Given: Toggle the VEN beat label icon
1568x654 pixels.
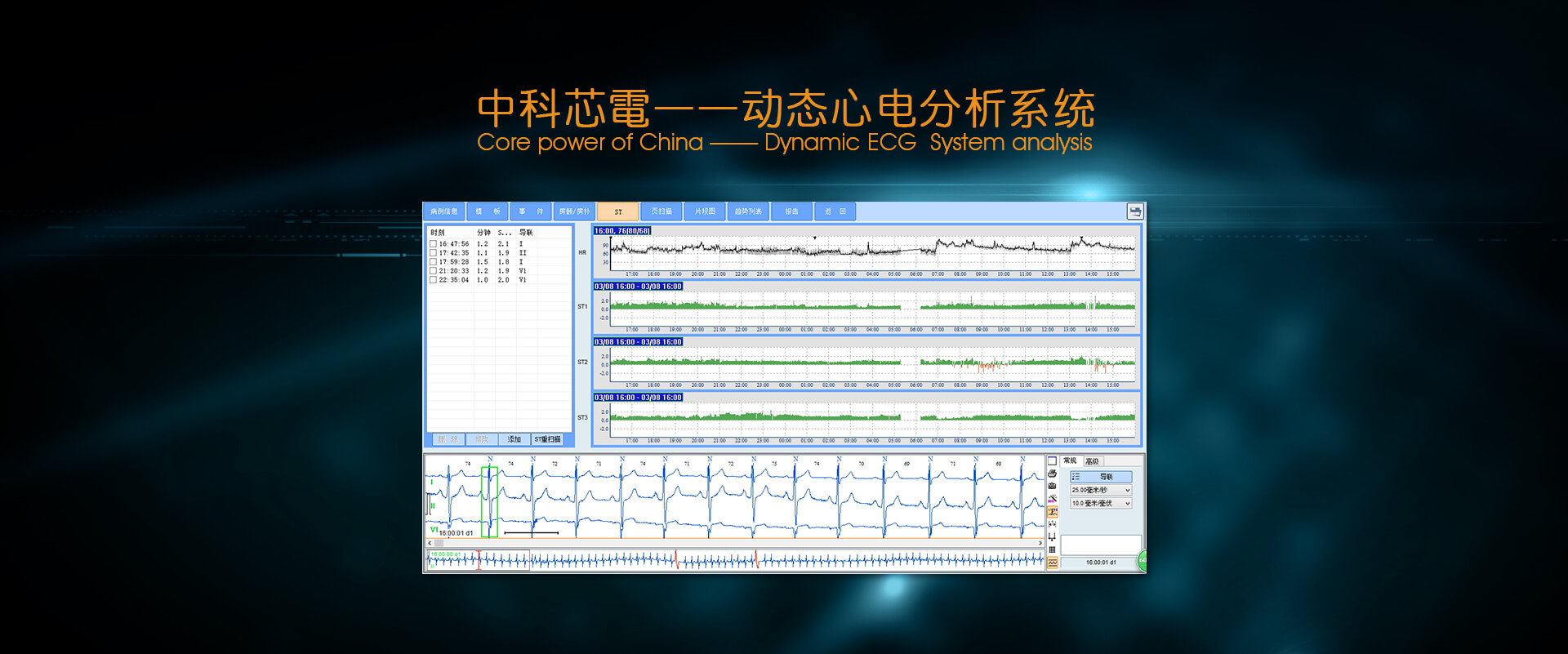Looking at the screenshot, I should coord(1052,511).
